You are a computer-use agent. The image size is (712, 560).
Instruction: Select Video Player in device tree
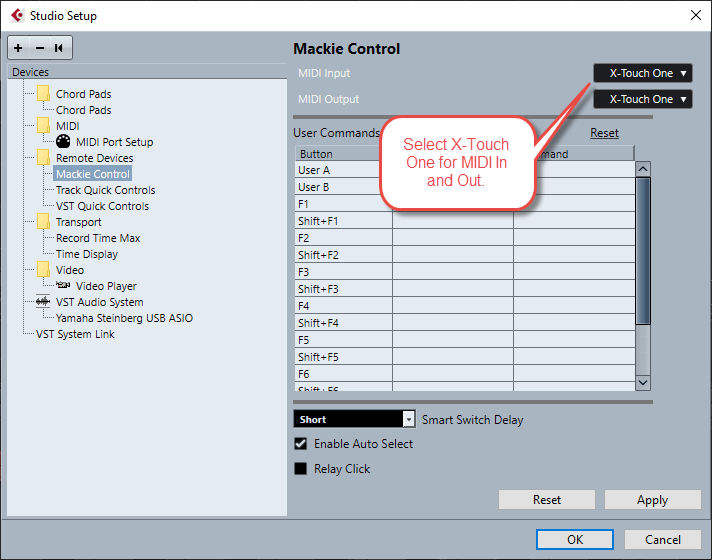106,286
